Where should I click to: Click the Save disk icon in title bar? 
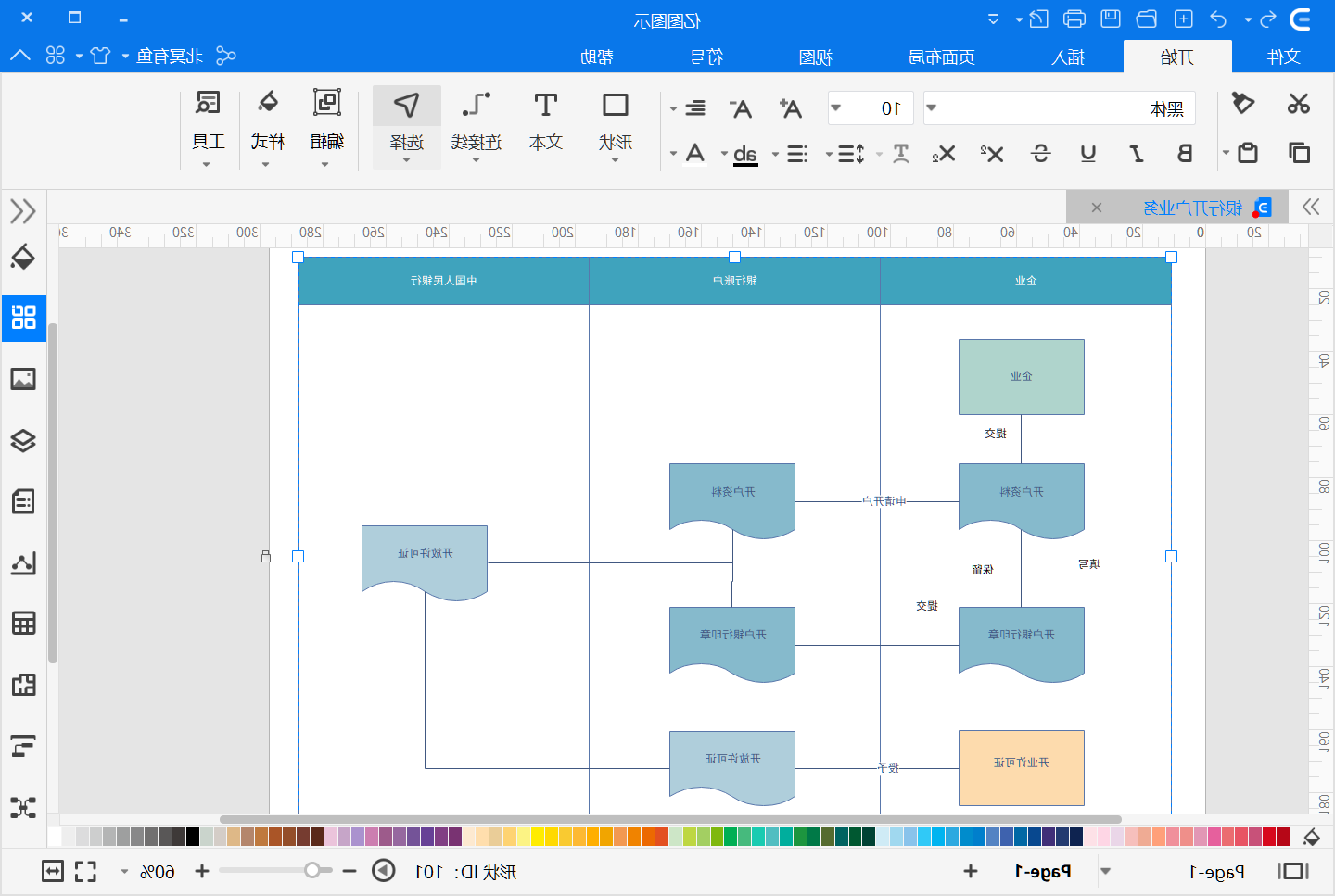(1111, 19)
